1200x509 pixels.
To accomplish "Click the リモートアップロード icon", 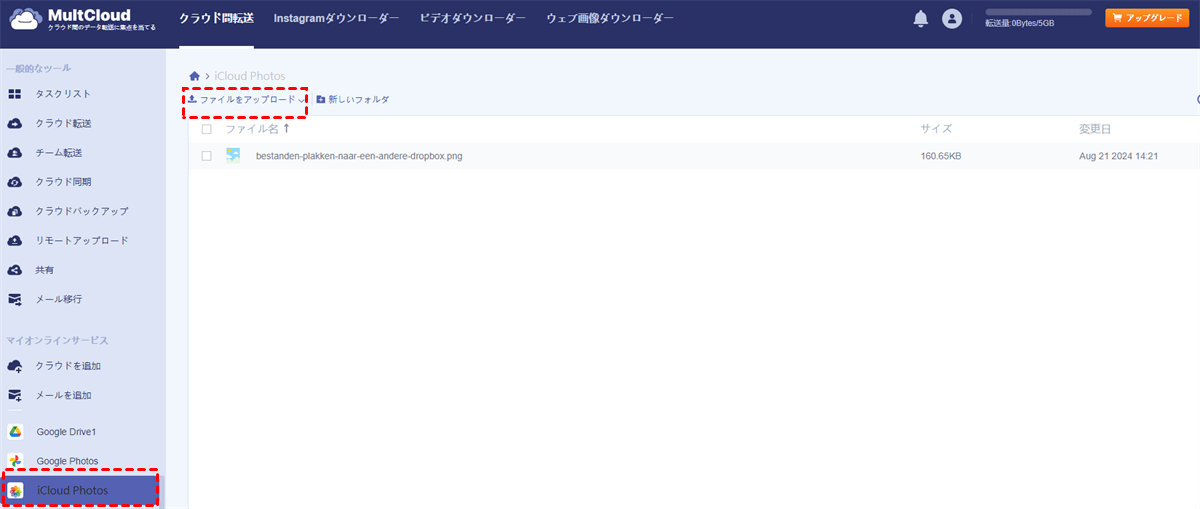I will coord(15,240).
